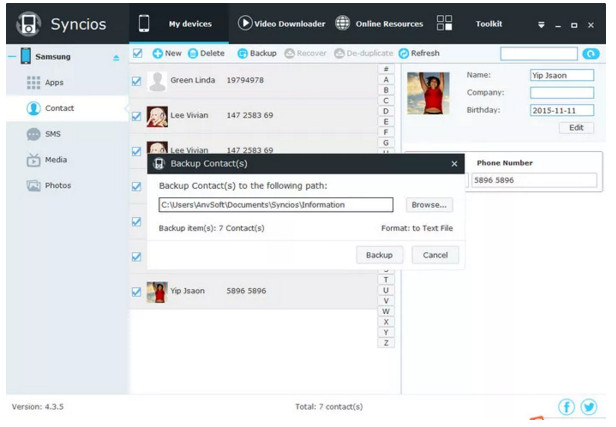Uncheck the first Lee Vivian checkbox
616x427 pixels.
point(136,116)
